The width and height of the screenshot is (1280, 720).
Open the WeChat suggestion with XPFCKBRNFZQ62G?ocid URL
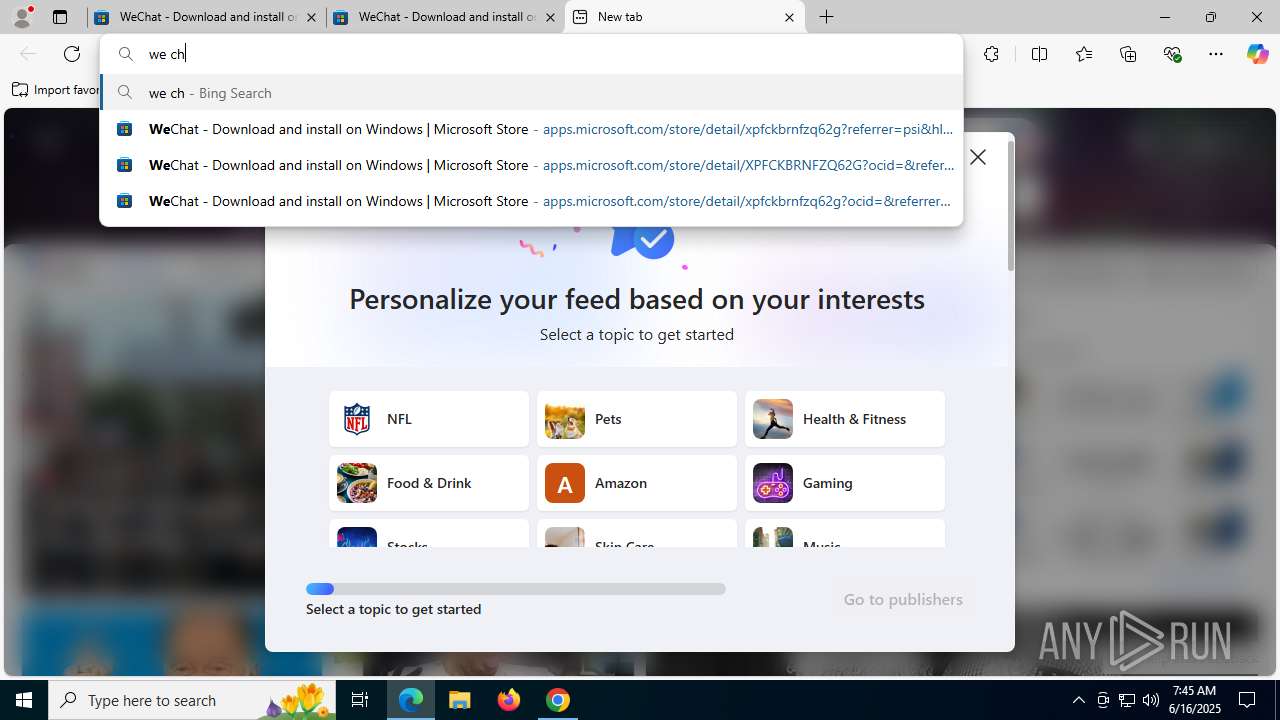(x=531, y=164)
